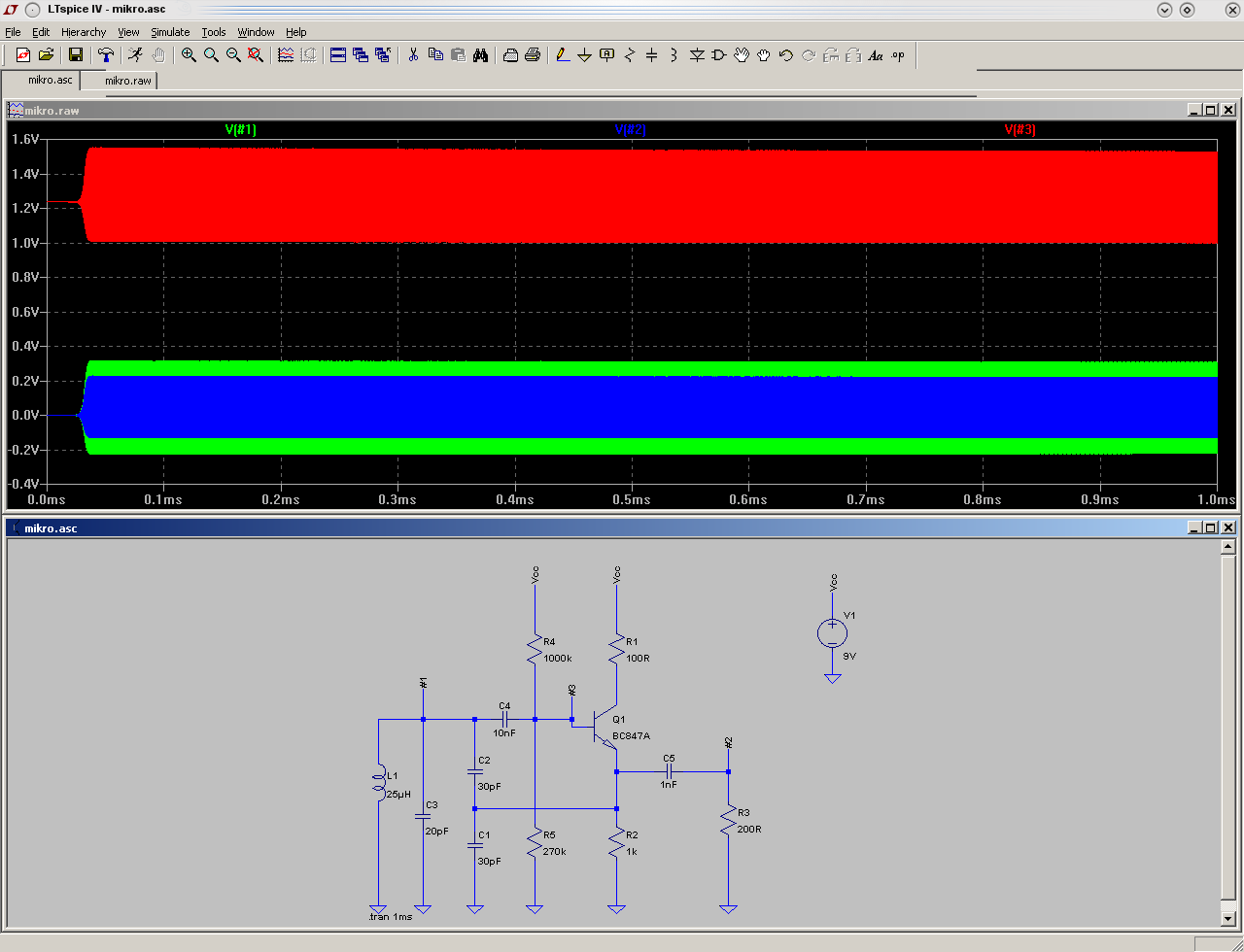Select the Label Net tool
Viewport: 1244px width, 952px height.
607,55
